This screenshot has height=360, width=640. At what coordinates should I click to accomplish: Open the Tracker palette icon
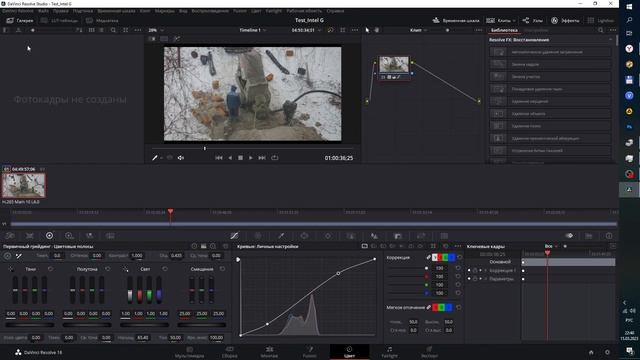(x=328, y=236)
